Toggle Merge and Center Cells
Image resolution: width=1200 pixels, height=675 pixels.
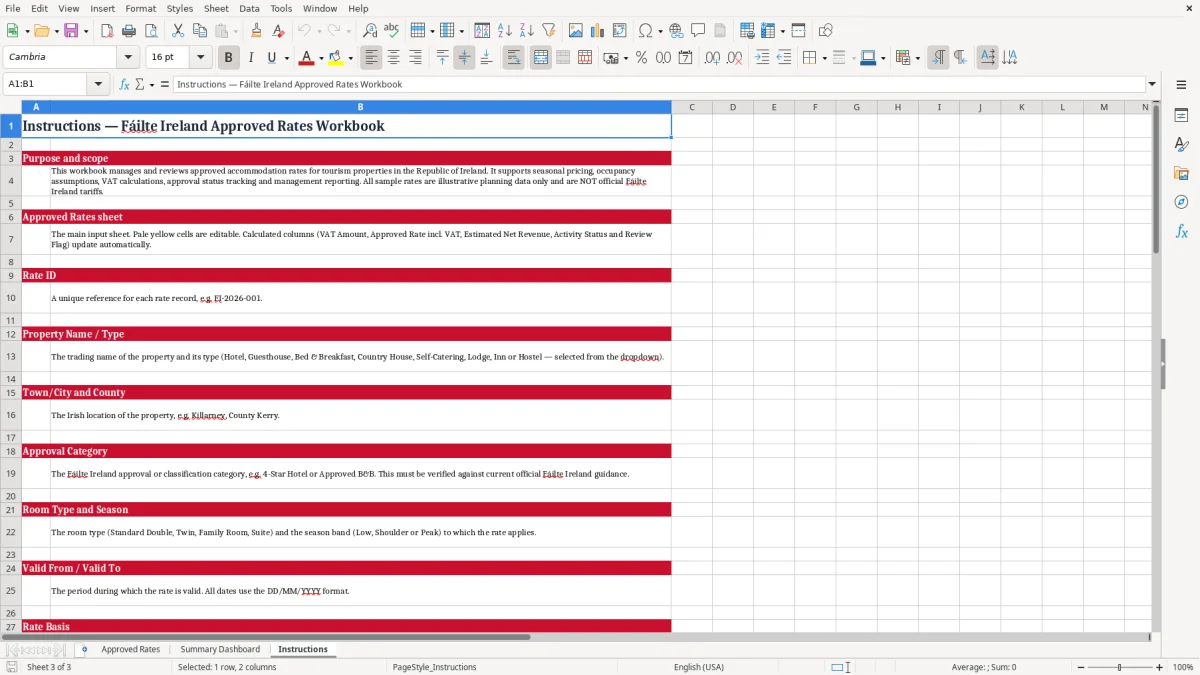(540, 58)
